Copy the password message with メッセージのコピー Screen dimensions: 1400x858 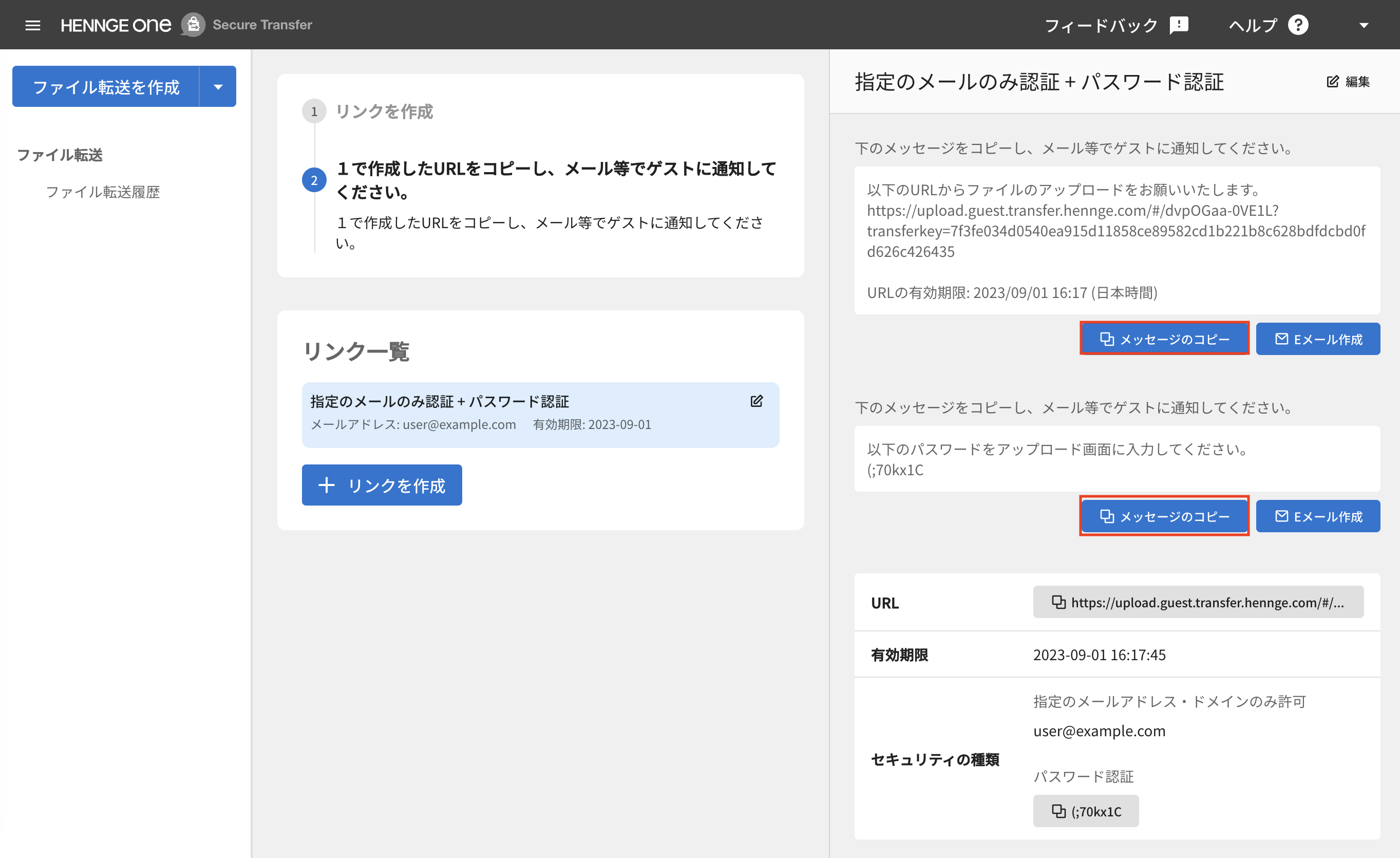tap(1164, 516)
